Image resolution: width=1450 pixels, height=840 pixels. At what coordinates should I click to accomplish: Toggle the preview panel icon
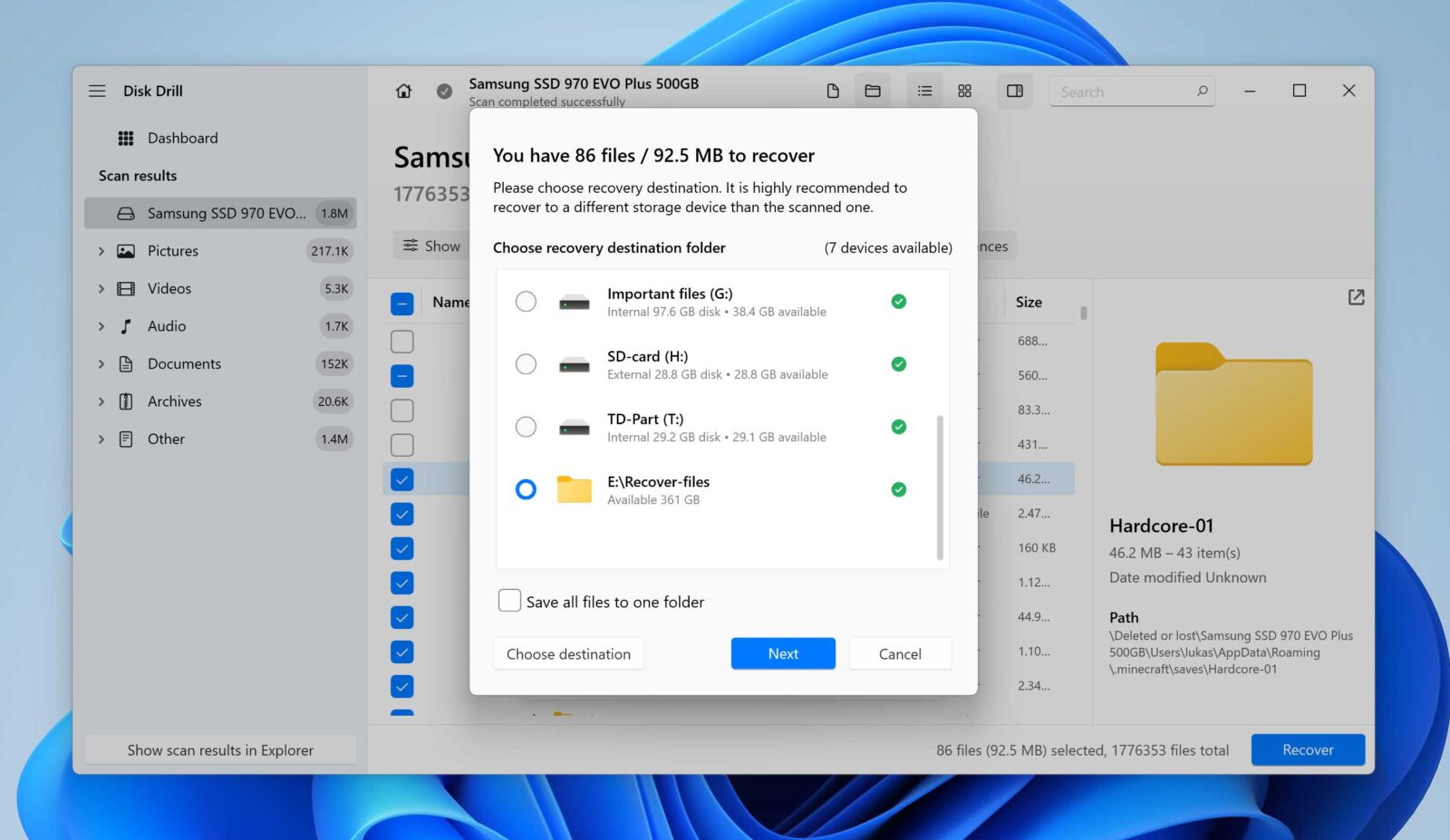point(1015,92)
